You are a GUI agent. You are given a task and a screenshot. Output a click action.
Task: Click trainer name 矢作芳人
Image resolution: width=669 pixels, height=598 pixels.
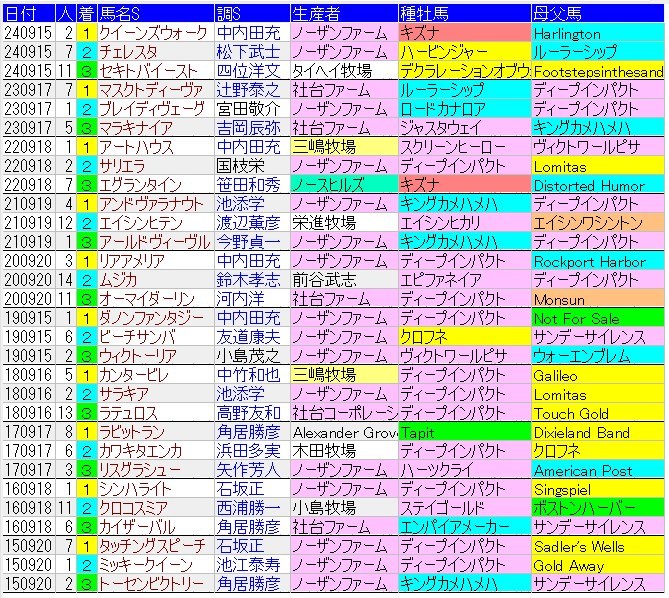pyautogui.click(x=251, y=471)
